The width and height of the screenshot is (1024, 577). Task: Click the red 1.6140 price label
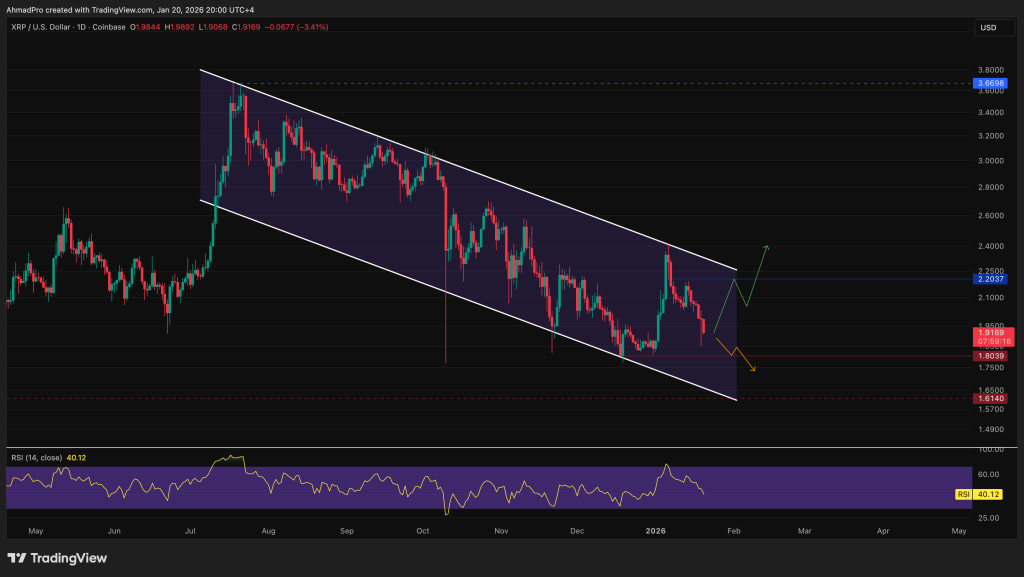point(996,398)
